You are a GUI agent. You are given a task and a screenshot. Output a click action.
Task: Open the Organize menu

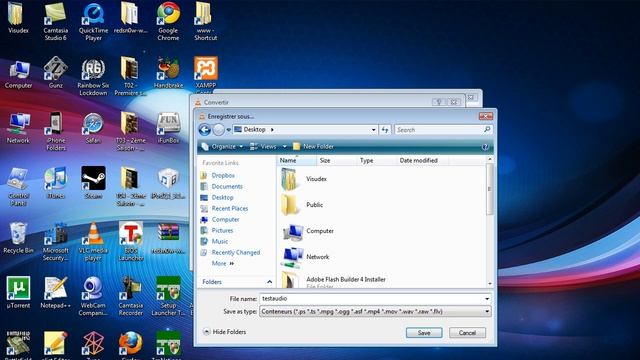tap(223, 147)
